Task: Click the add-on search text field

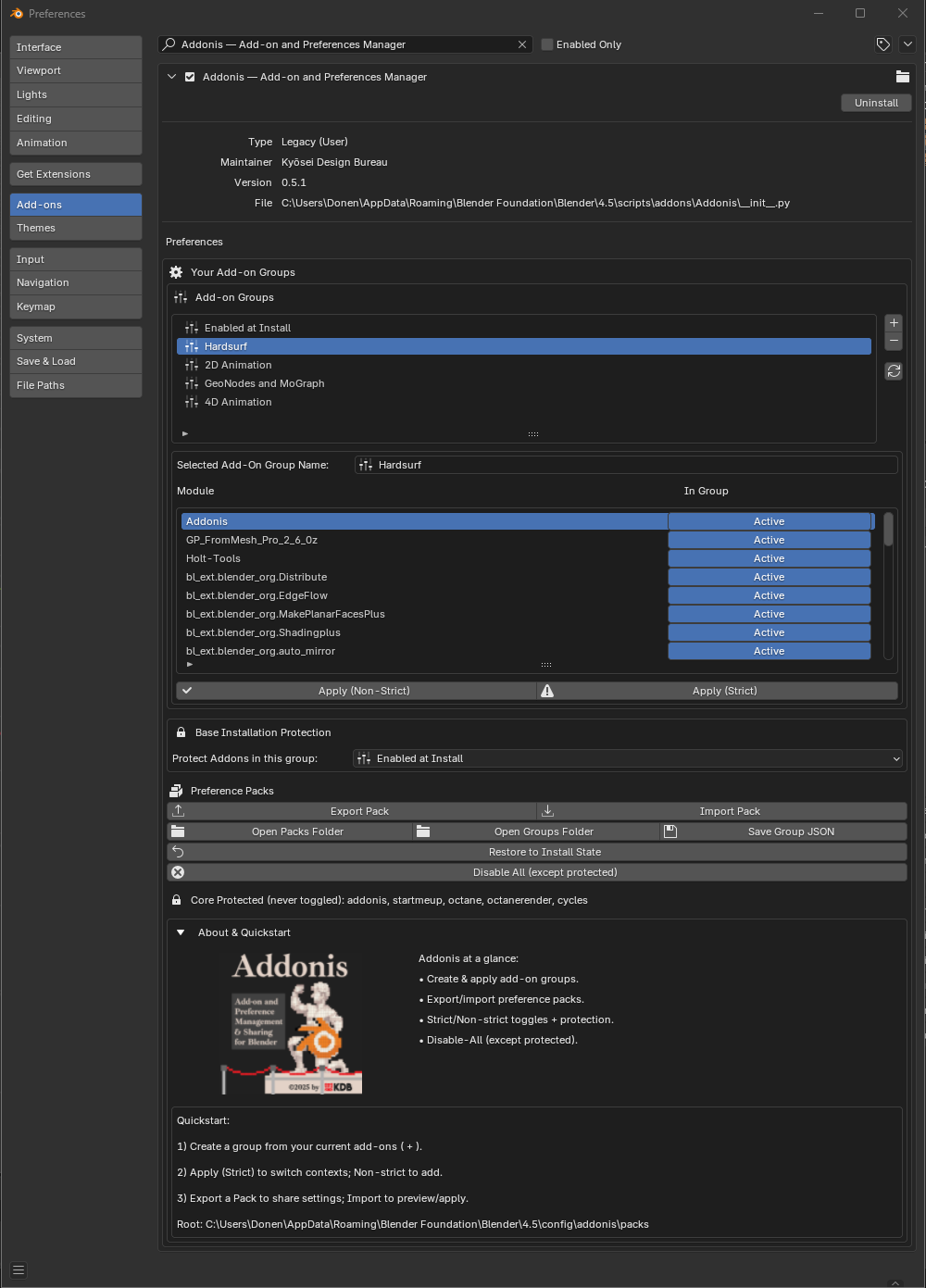Action: [x=345, y=44]
